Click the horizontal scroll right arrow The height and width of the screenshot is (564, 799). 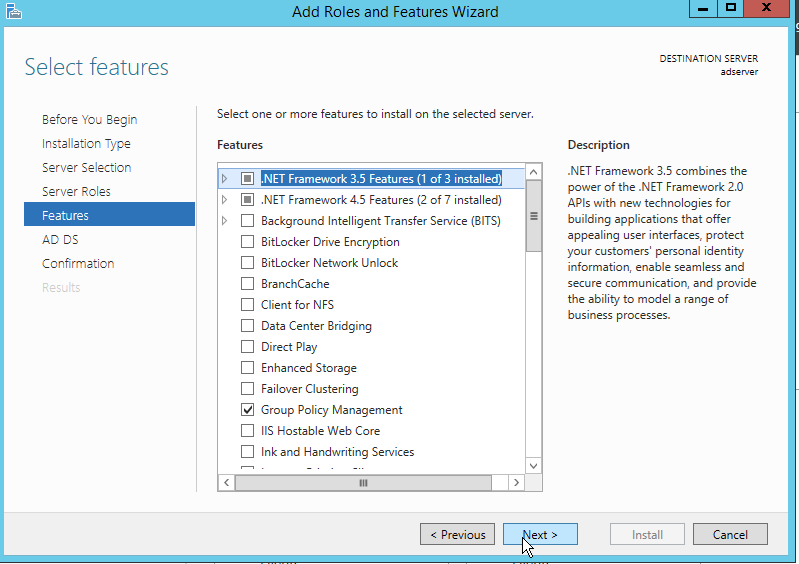pos(516,482)
